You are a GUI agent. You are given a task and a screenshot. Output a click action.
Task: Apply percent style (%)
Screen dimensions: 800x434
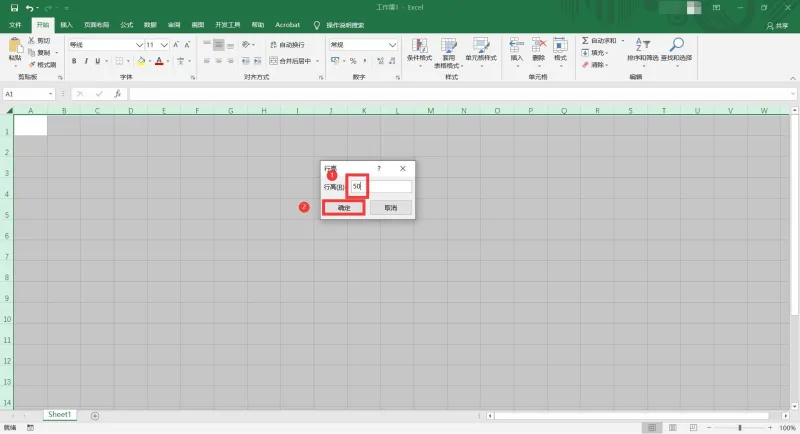(x=353, y=61)
